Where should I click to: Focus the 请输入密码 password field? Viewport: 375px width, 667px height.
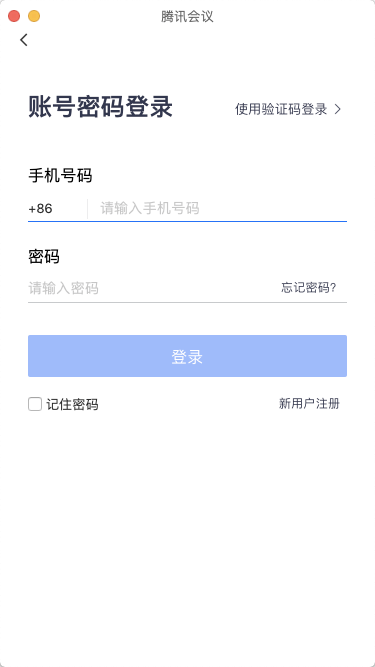[151, 288]
